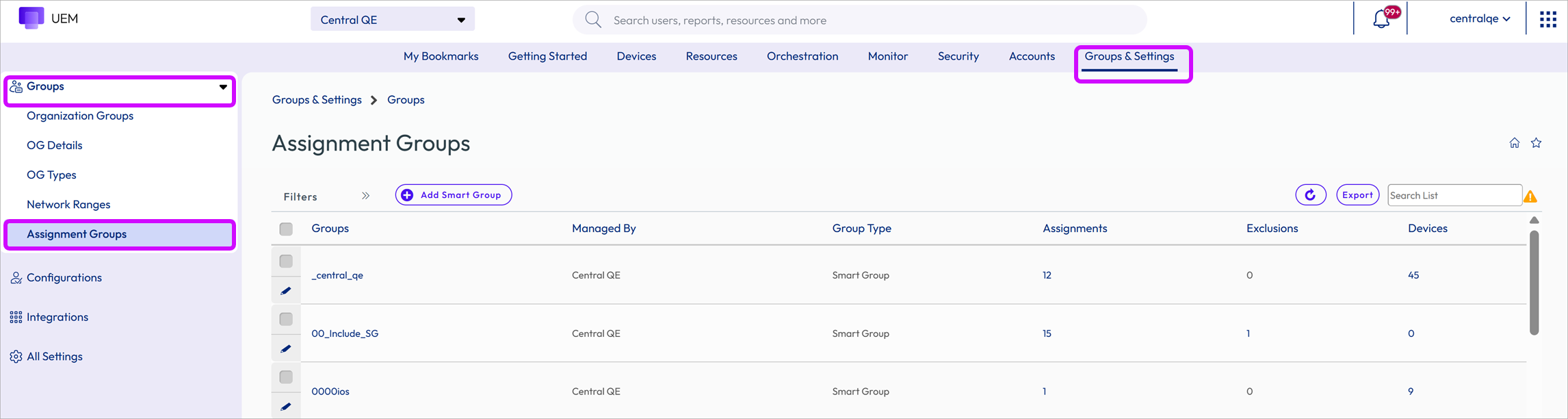Select the _central_qe row checkbox
The height and width of the screenshot is (419, 1568).
point(286,261)
